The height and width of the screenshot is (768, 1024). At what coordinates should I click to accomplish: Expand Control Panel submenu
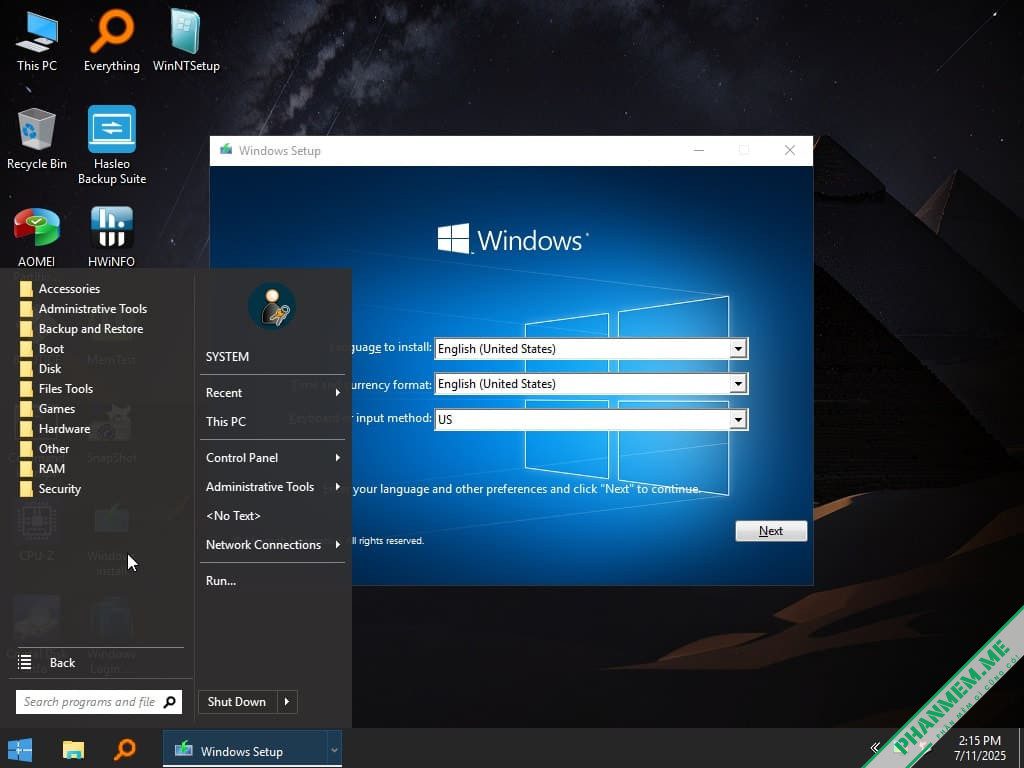click(x=272, y=458)
